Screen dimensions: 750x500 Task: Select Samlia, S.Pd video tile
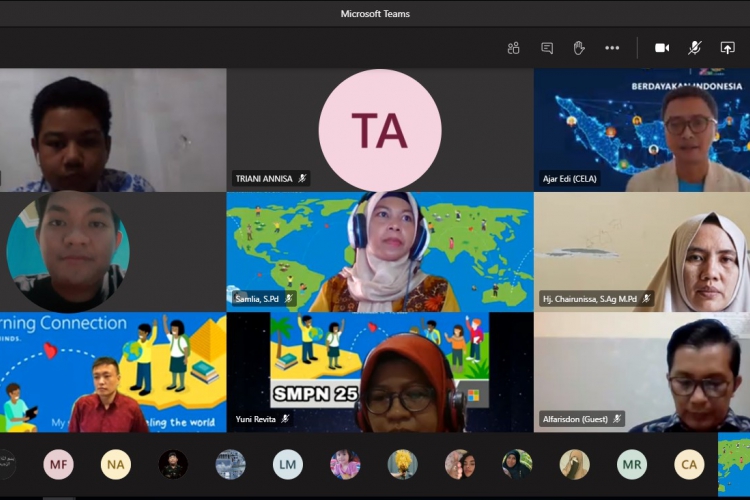[x=379, y=250]
